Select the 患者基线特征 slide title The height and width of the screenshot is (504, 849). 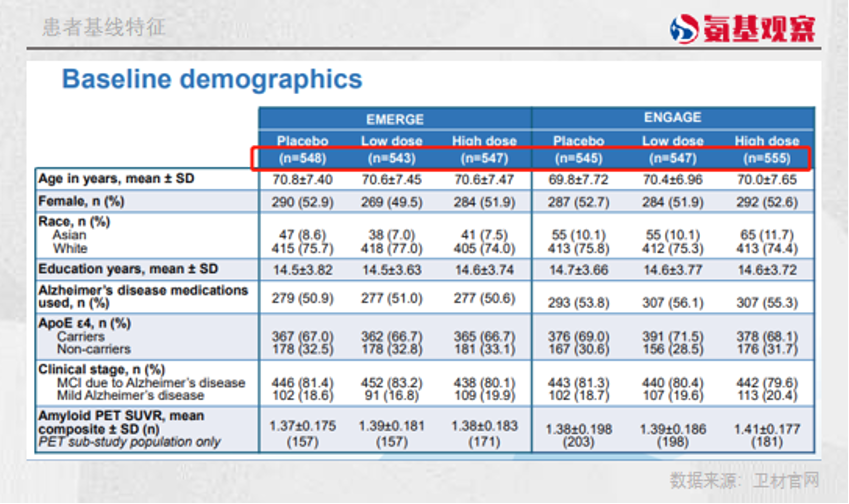click(104, 28)
